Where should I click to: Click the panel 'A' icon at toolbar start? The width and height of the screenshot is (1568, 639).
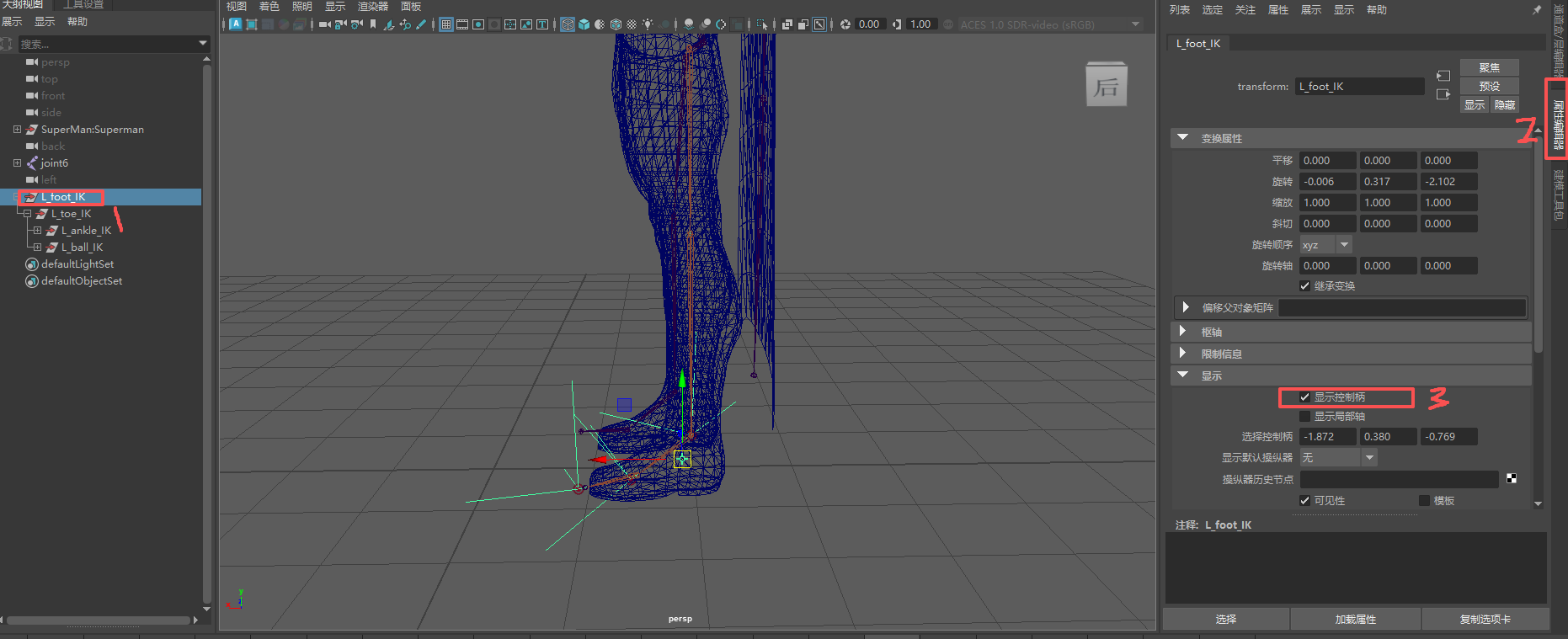pyautogui.click(x=235, y=24)
